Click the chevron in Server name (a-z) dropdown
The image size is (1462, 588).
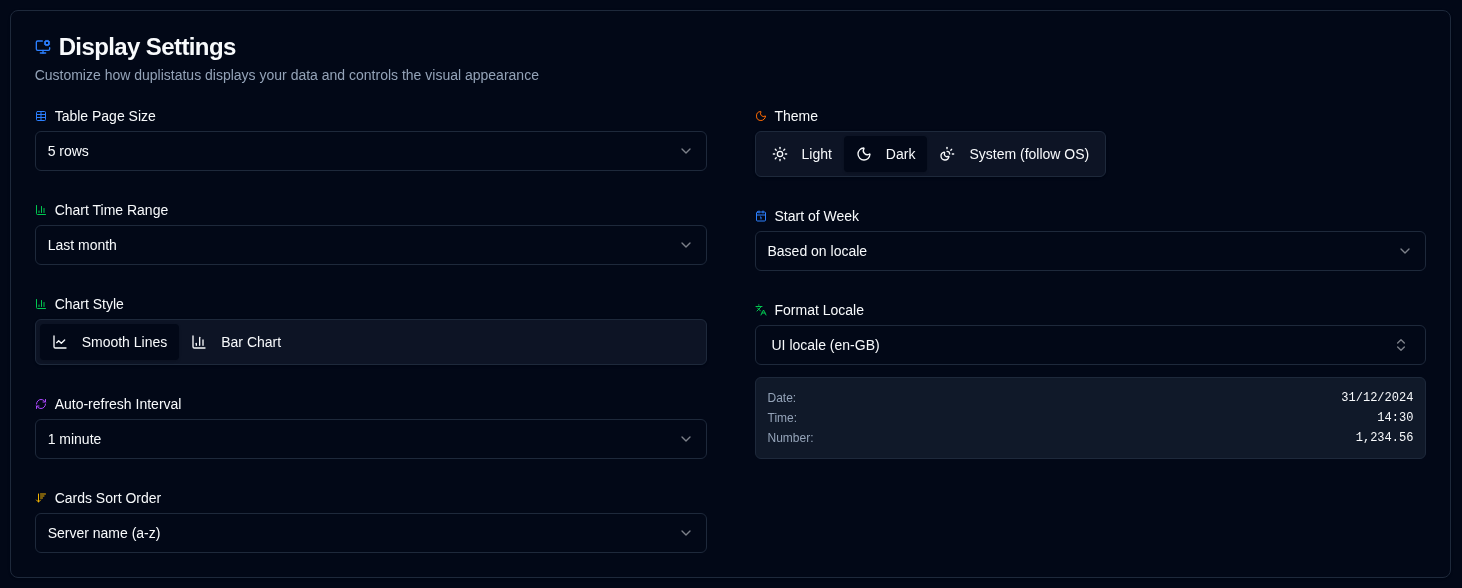point(686,533)
